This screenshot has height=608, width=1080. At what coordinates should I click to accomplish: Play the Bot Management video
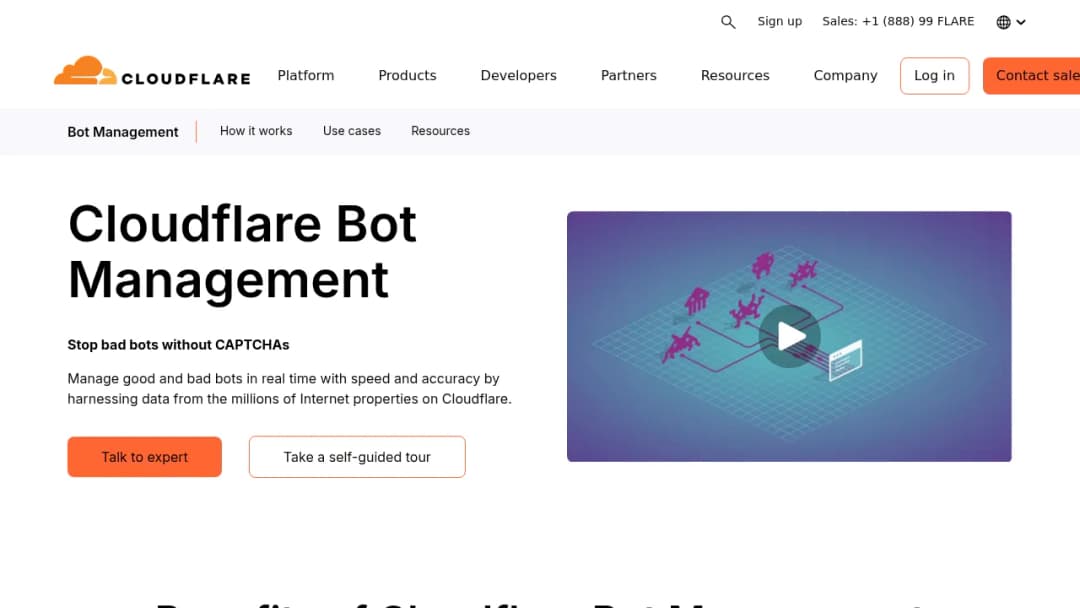789,336
